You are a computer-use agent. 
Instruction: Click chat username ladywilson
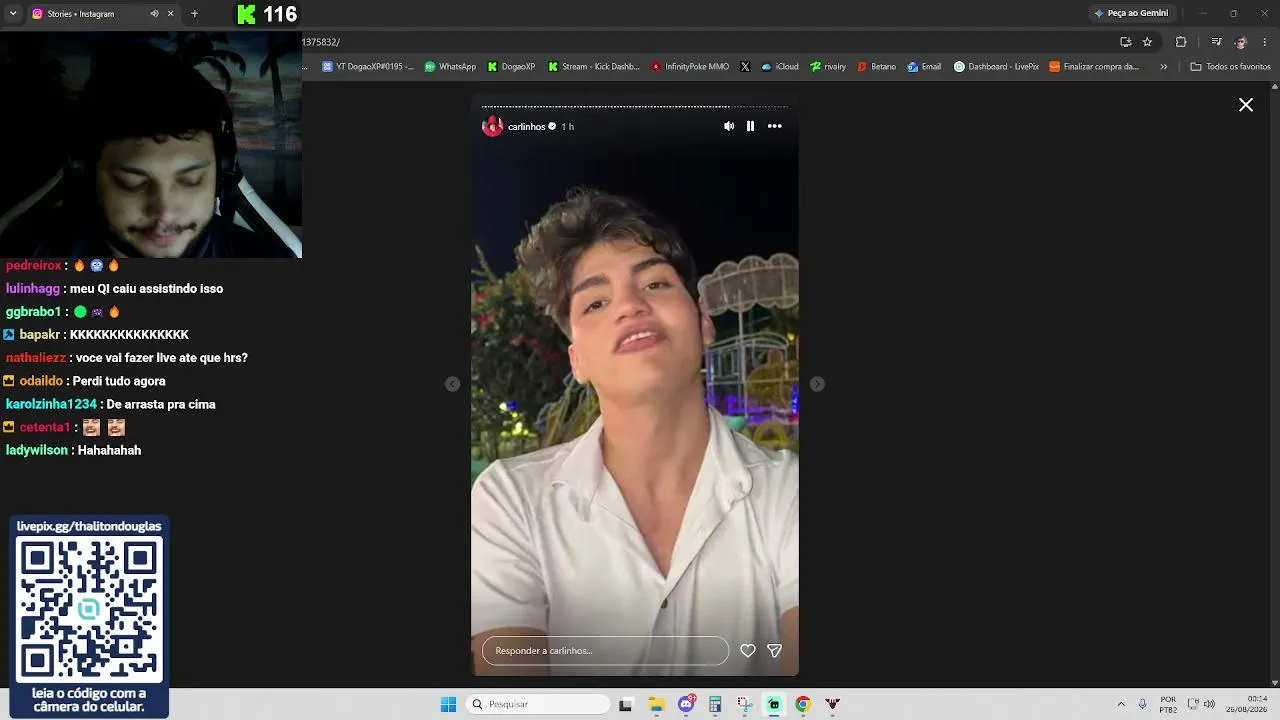tap(37, 450)
